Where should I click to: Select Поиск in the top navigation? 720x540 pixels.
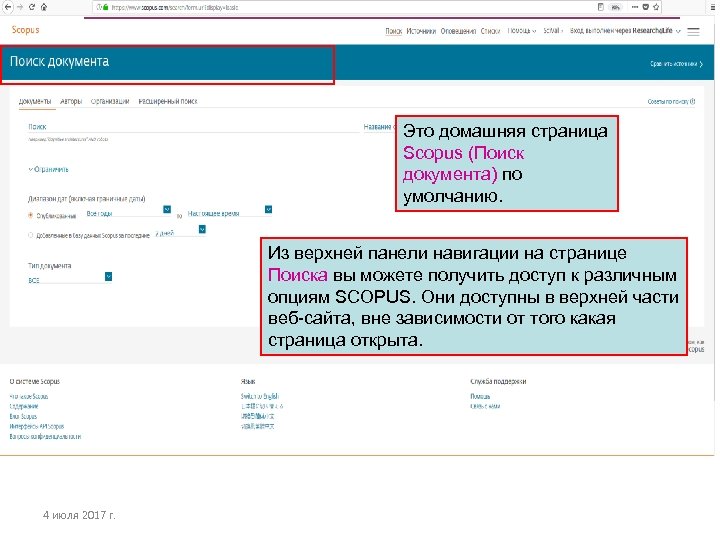click(394, 31)
